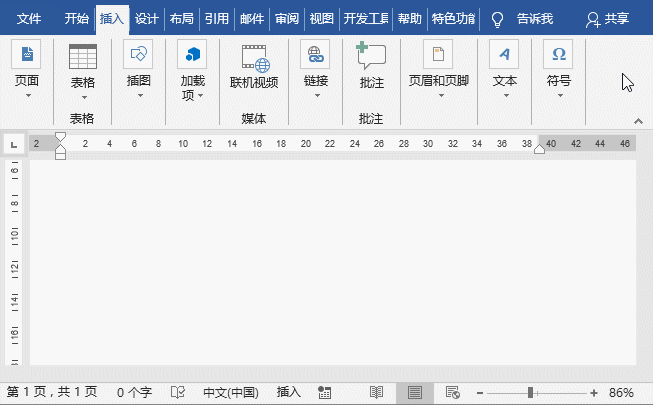Open 页眉和页脚 header and footer icon
This screenshot has width=653, height=405.
click(x=438, y=54)
